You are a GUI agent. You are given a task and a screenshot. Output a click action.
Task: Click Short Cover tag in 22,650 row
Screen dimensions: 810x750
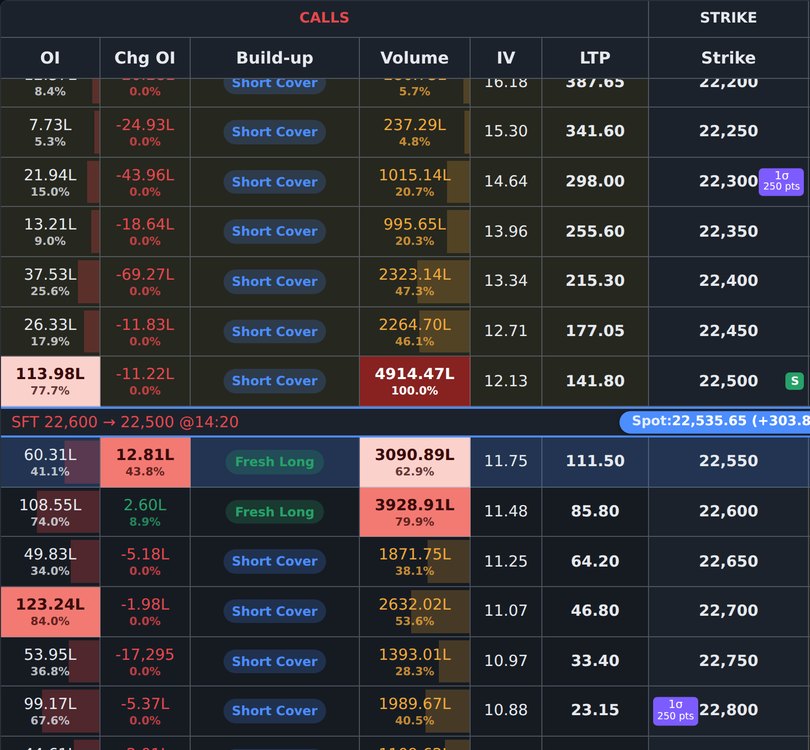[274, 561]
